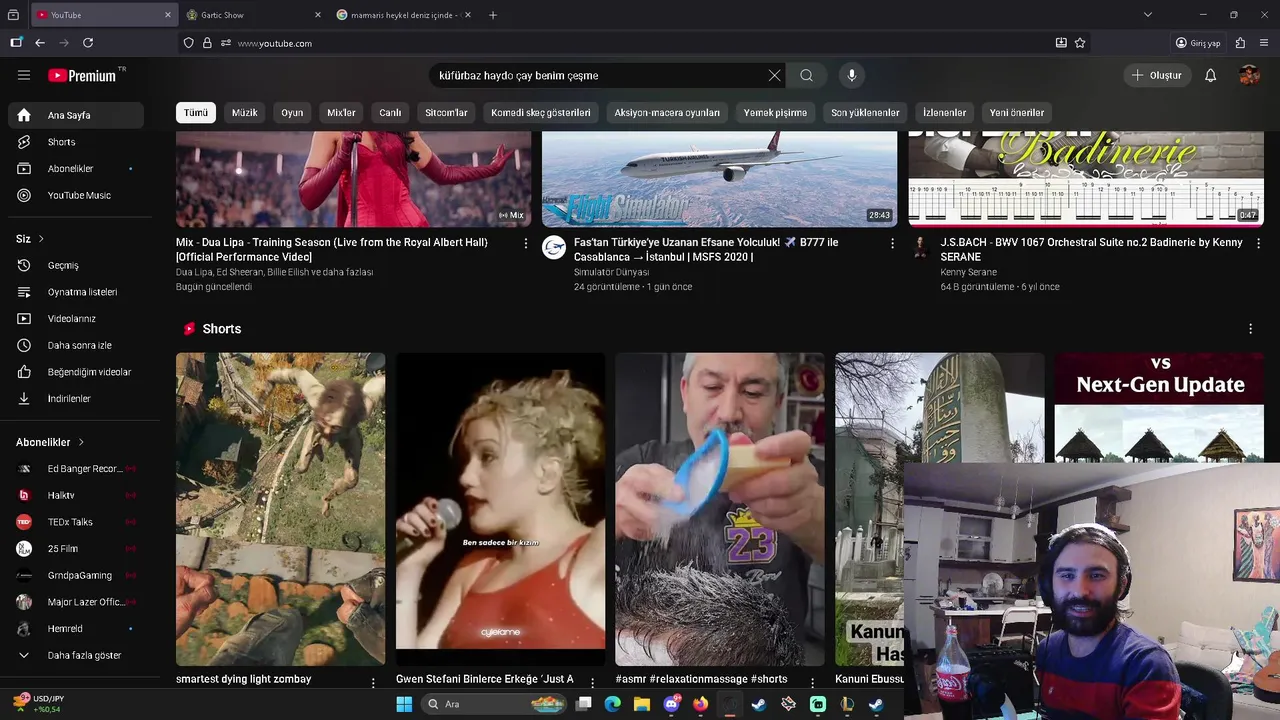Viewport: 1280px width, 720px height.
Task: Open Shorts from the sidebar
Action: (76, 142)
